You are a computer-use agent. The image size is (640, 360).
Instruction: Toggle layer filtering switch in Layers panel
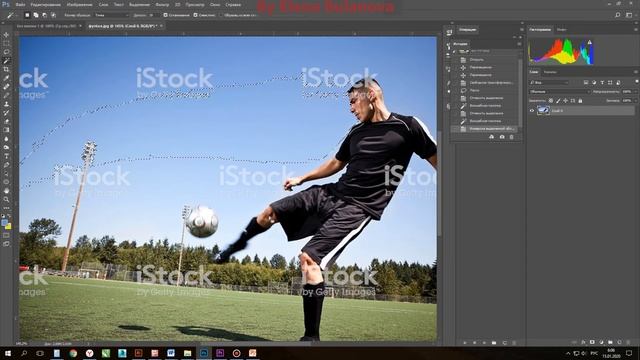click(637, 82)
